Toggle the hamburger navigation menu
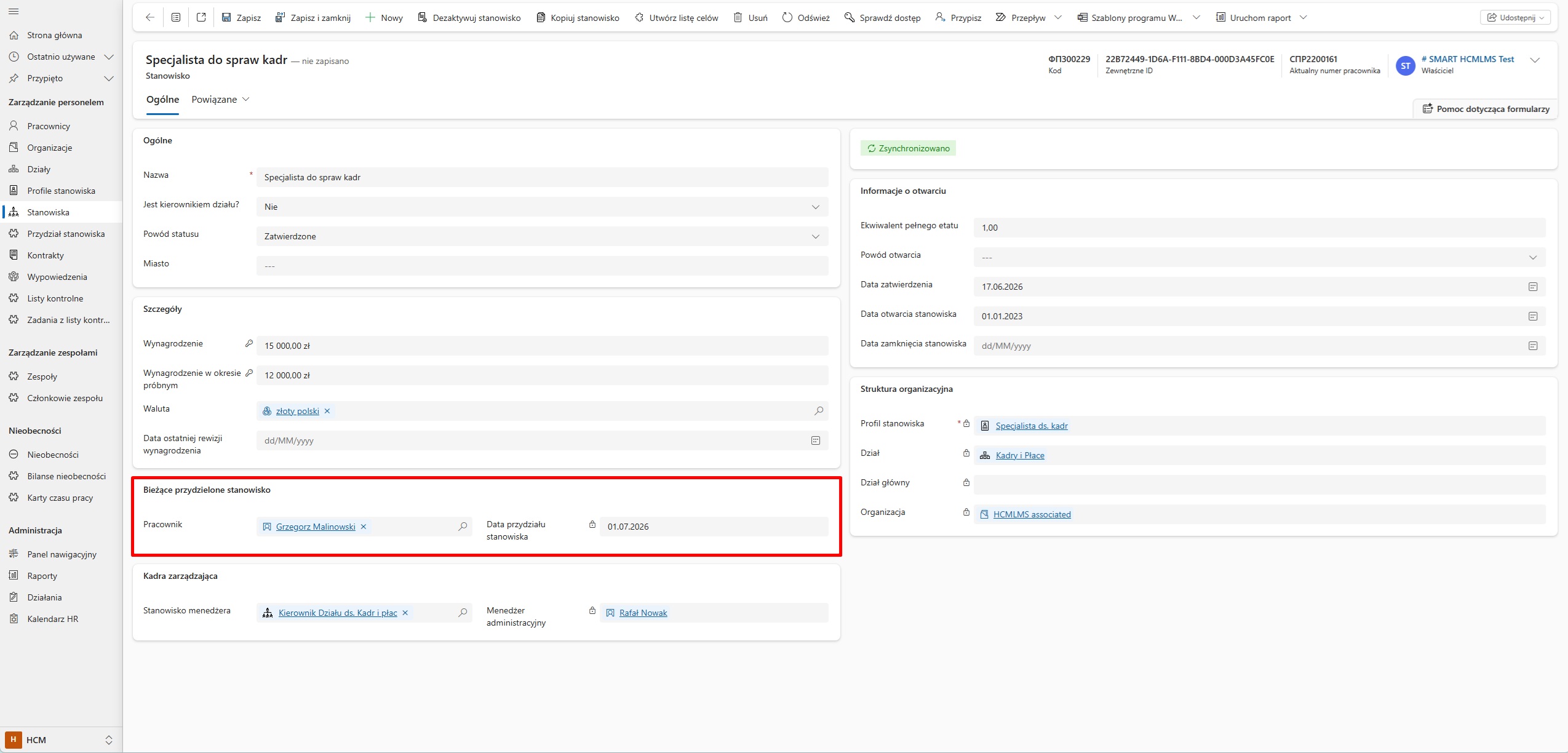Image resolution: width=1568 pixels, height=753 pixels. (x=14, y=12)
